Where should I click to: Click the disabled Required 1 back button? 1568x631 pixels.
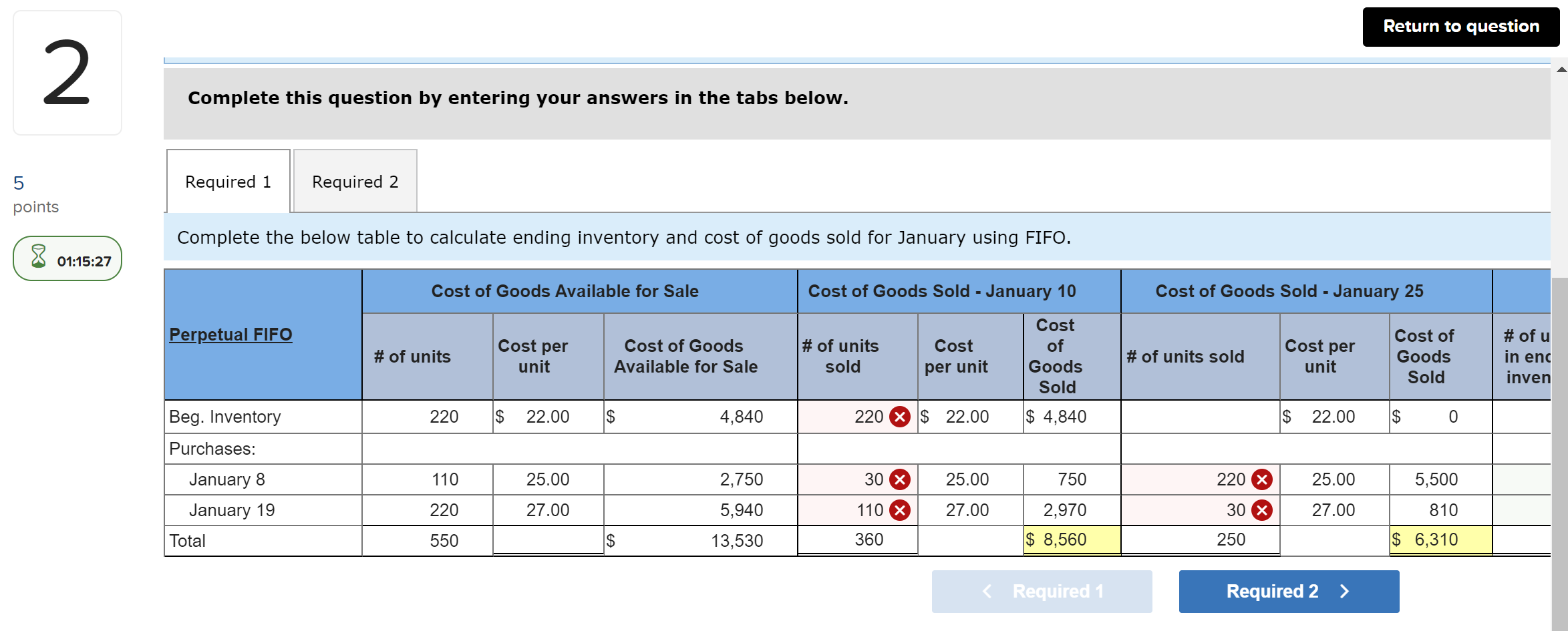click(1041, 591)
